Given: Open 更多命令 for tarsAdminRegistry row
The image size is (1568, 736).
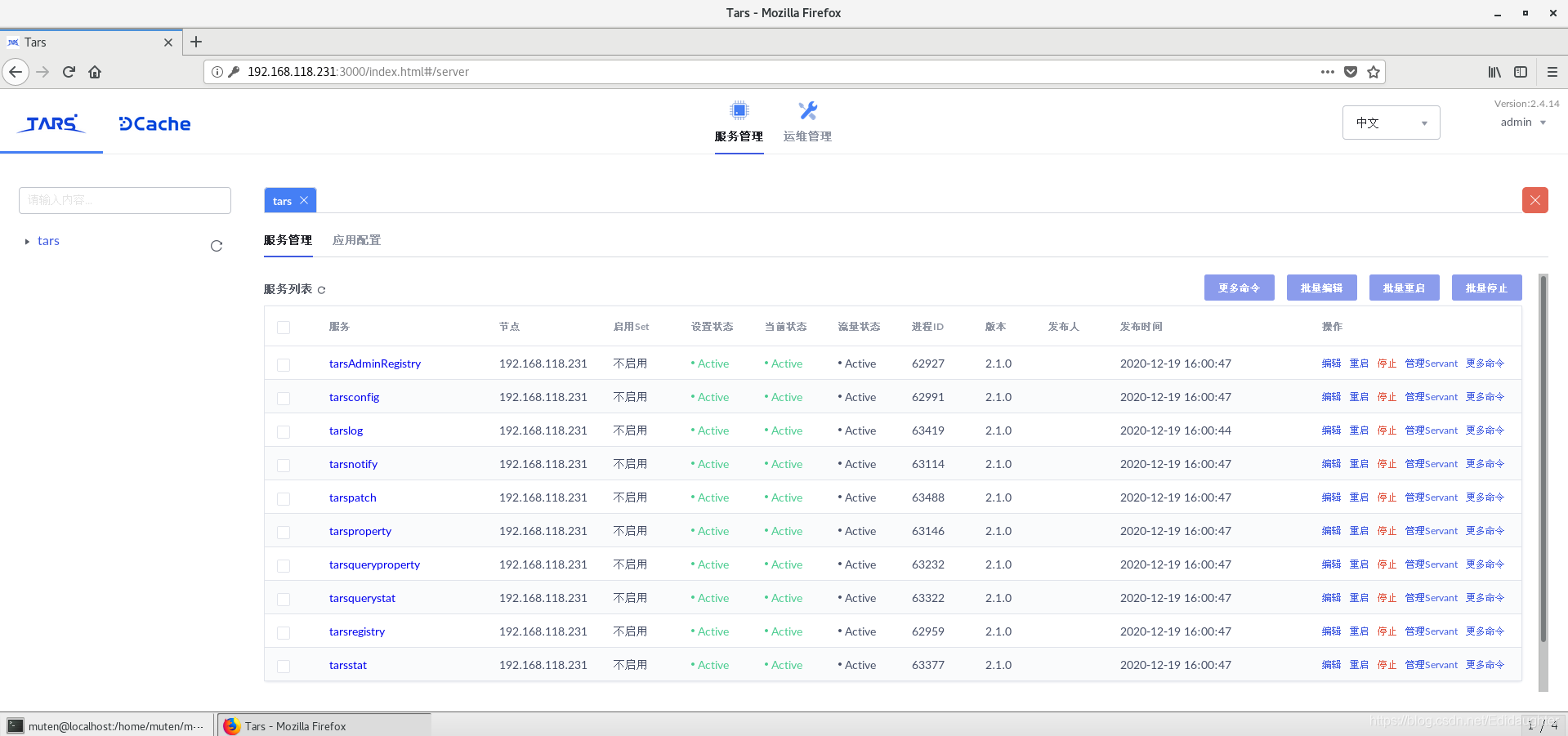Looking at the screenshot, I should click(1485, 364).
